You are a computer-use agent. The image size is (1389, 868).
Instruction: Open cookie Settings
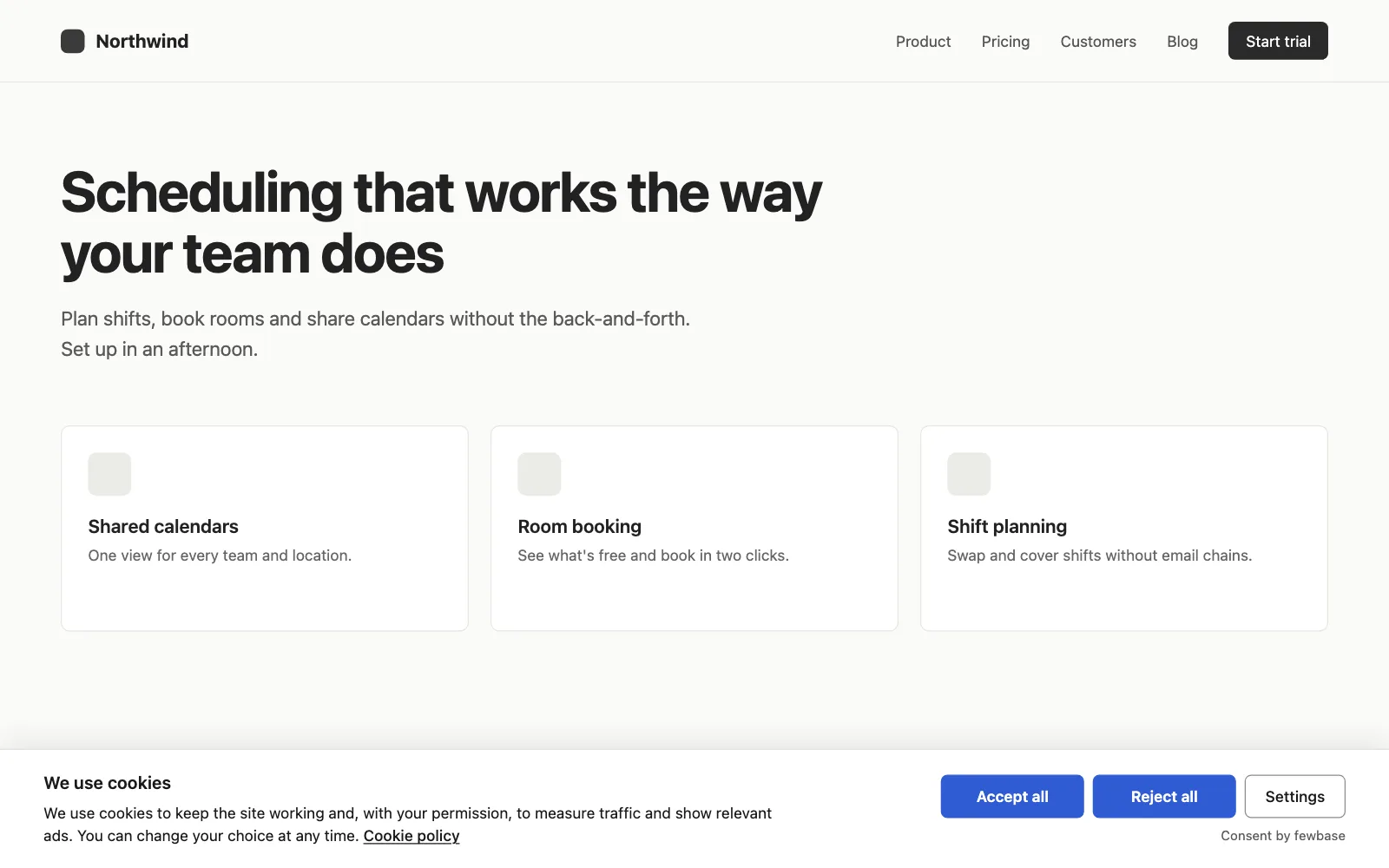pyautogui.click(x=1294, y=796)
